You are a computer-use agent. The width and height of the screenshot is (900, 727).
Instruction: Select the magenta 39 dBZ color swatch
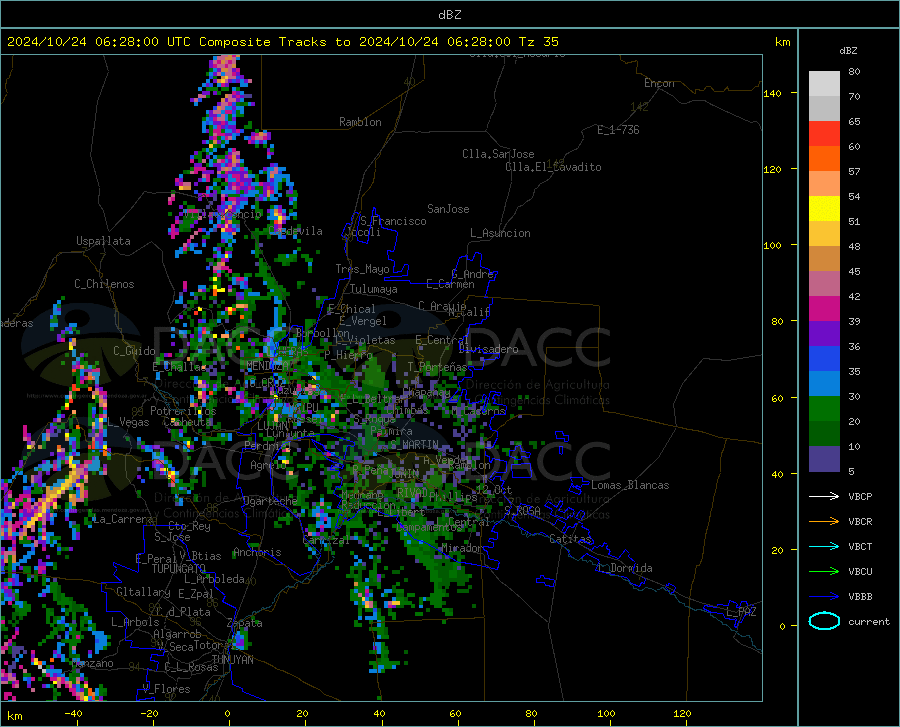pos(824,309)
